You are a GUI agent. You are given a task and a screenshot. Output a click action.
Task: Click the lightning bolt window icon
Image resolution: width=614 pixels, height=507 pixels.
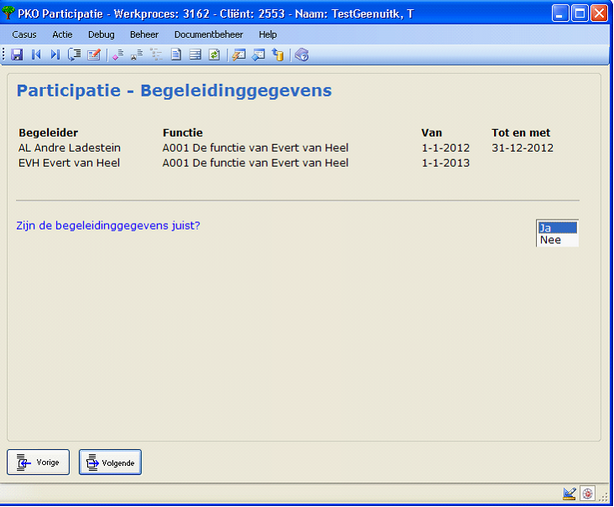pyautogui.click(x=239, y=55)
